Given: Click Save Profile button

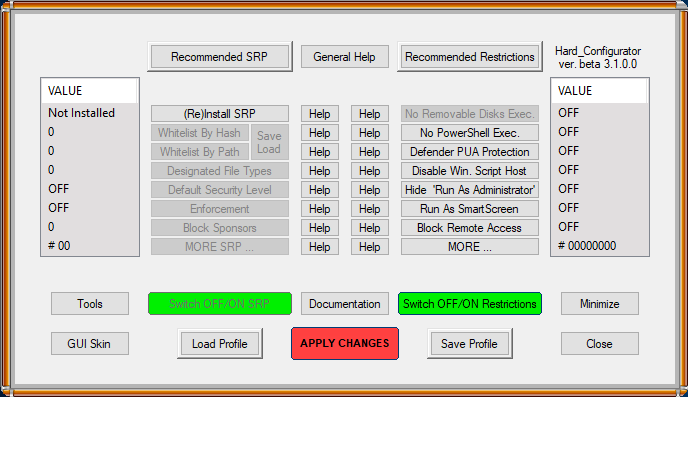Looking at the screenshot, I should click(x=469, y=344).
